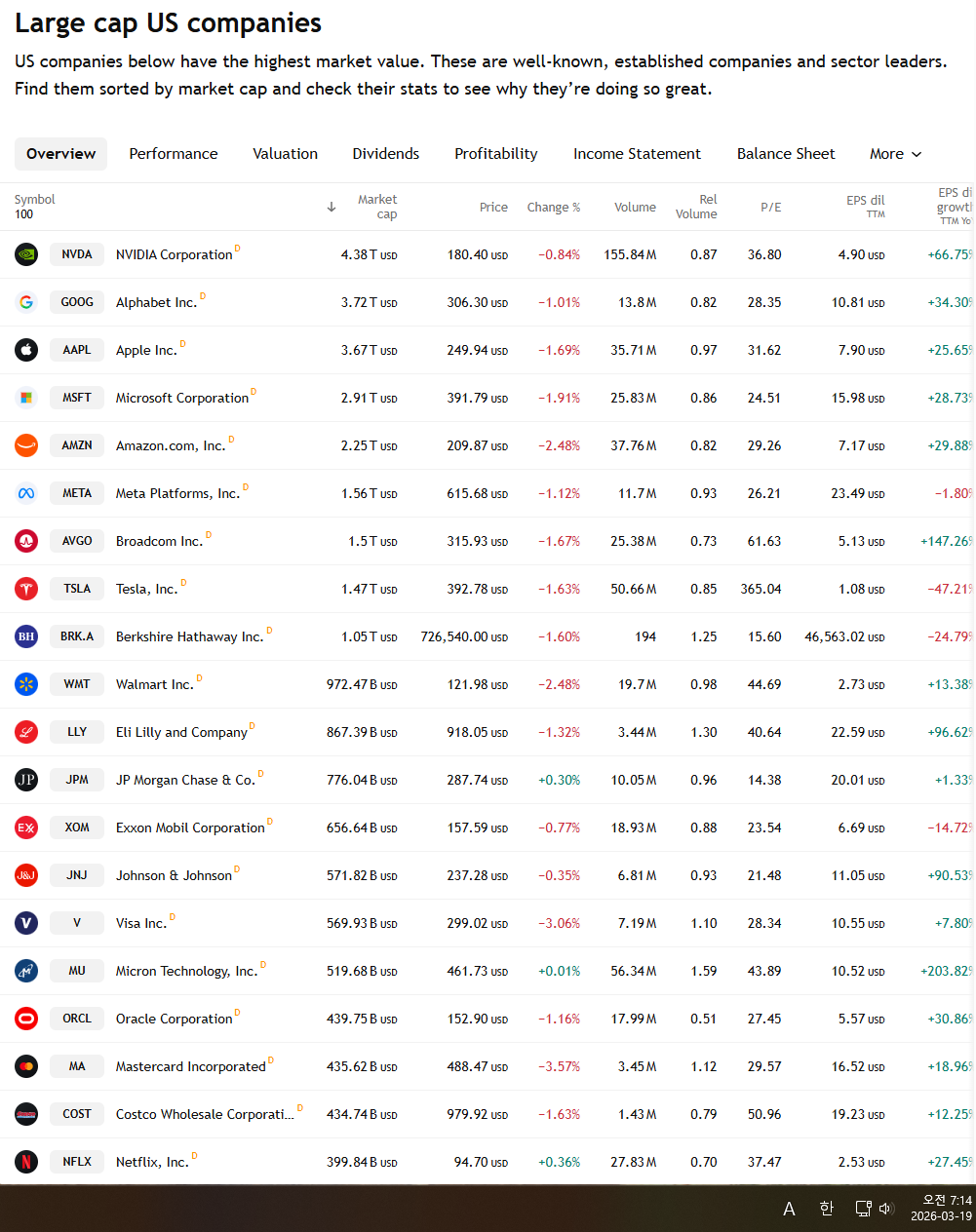Open the Profitability tab
The image size is (976, 1232).
coord(496,154)
